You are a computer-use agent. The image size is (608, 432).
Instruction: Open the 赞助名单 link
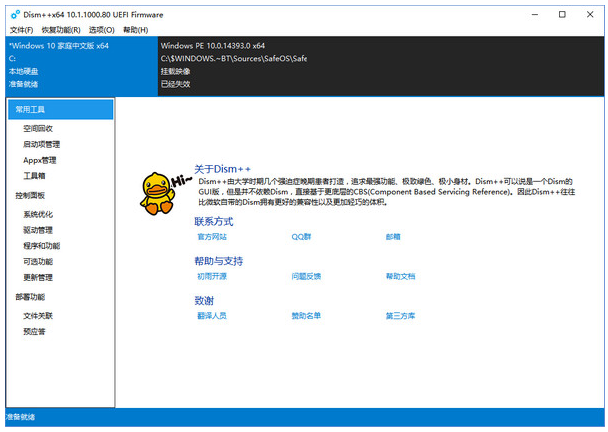pos(306,316)
